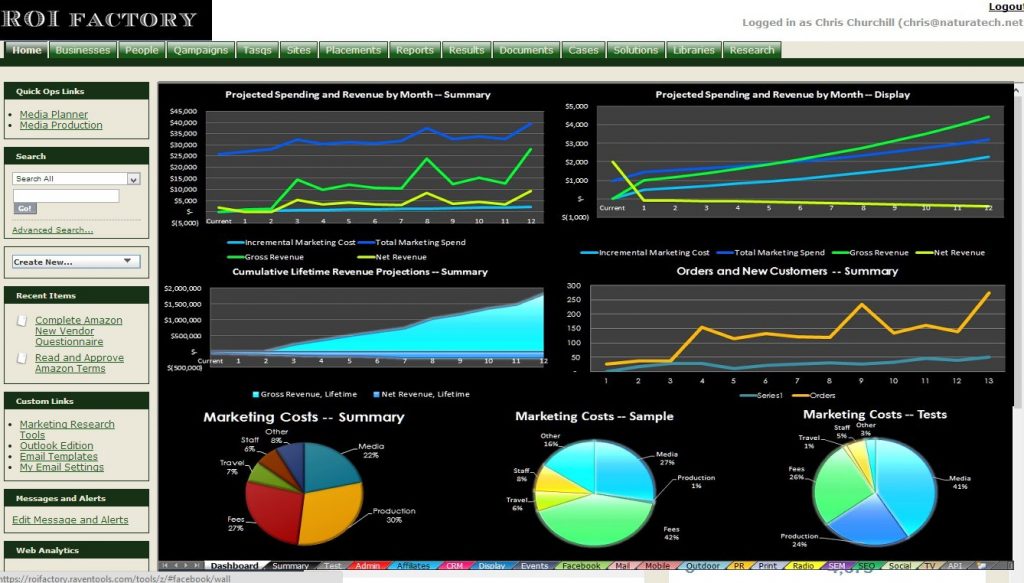Go to the Businesses tab

[83, 50]
